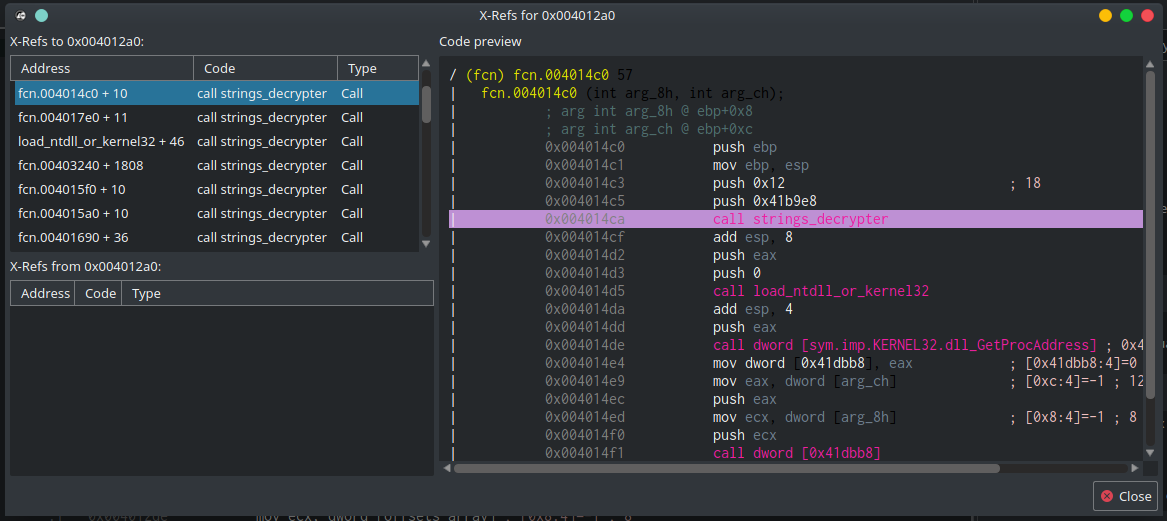Click the down arrow of X-Refs list scrollbar

pos(426,243)
